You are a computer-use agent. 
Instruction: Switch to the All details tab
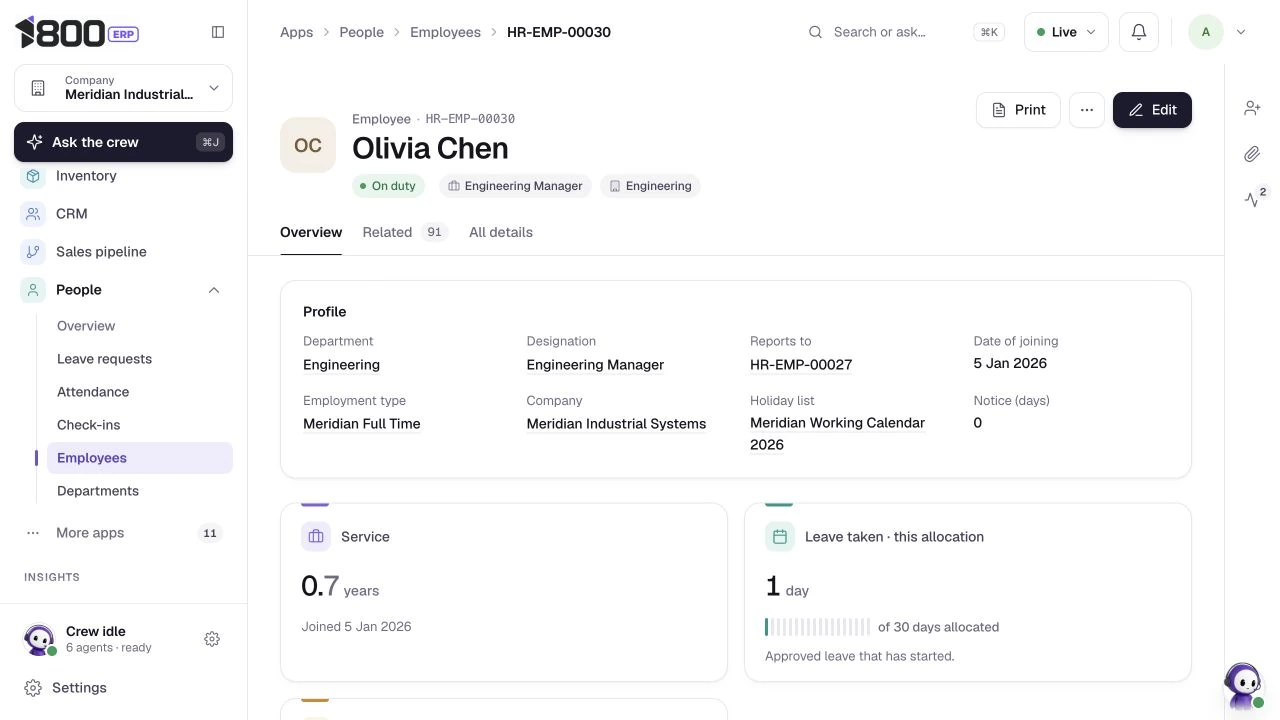tap(501, 232)
